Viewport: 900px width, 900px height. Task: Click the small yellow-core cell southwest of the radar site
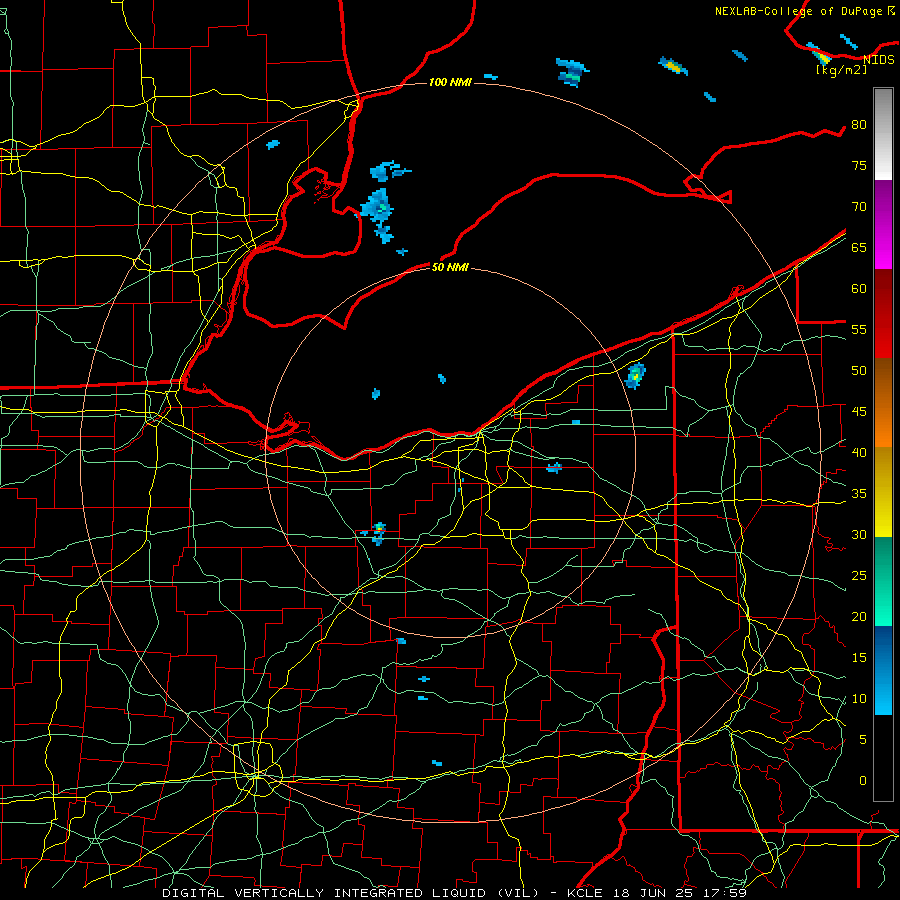[378, 533]
